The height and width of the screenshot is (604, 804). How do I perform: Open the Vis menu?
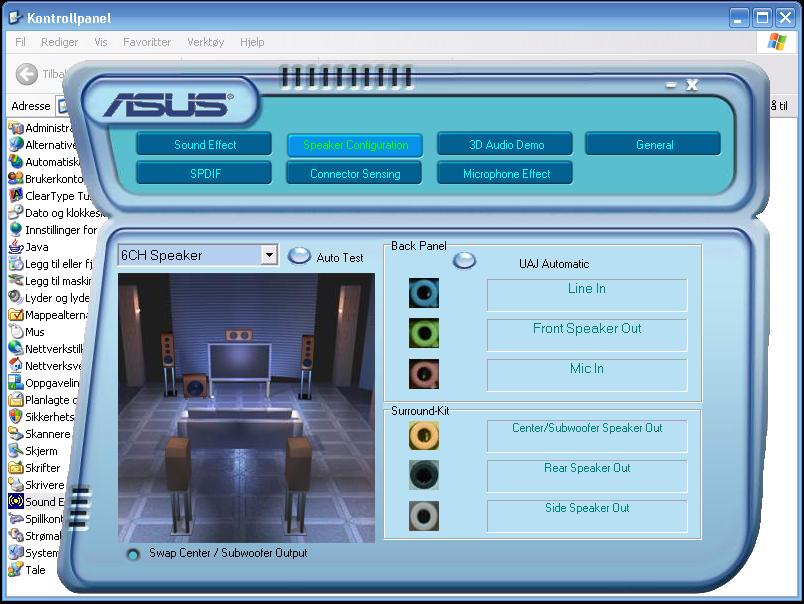[100, 42]
